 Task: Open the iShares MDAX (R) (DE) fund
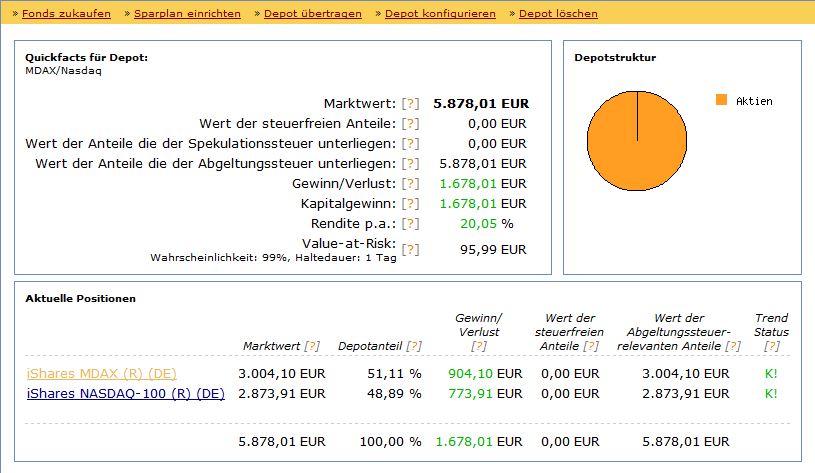(x=101, y=374)
